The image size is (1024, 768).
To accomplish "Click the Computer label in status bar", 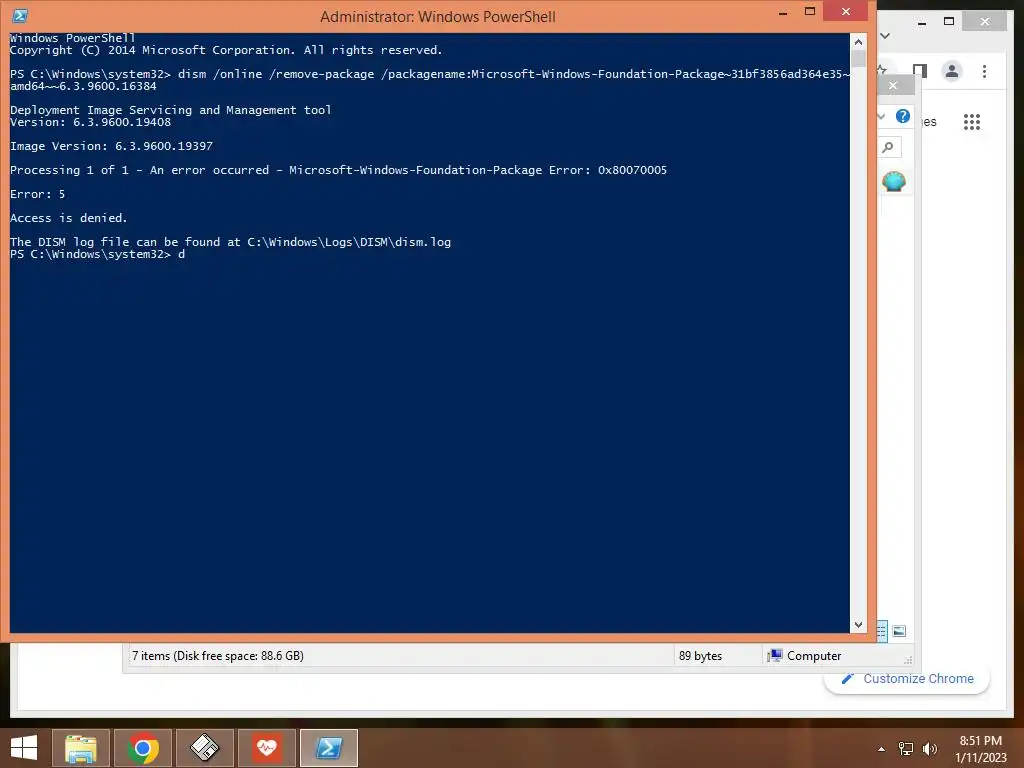I will tap(814, 656).
